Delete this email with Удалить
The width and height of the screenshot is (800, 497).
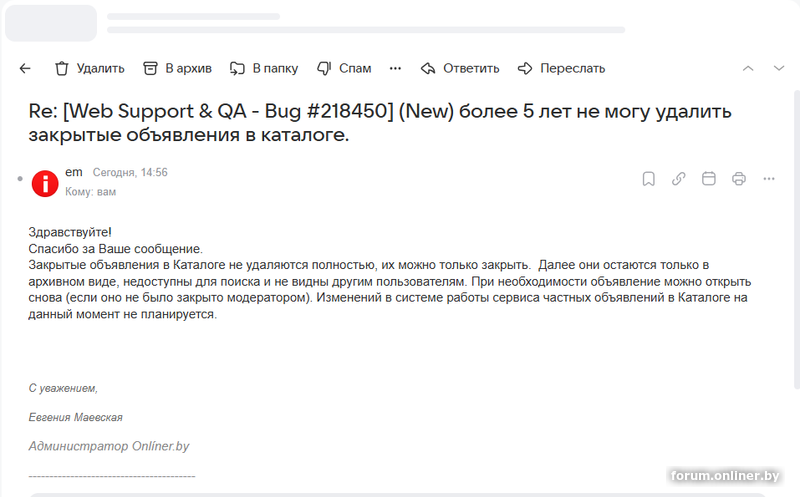coord(90,69)
